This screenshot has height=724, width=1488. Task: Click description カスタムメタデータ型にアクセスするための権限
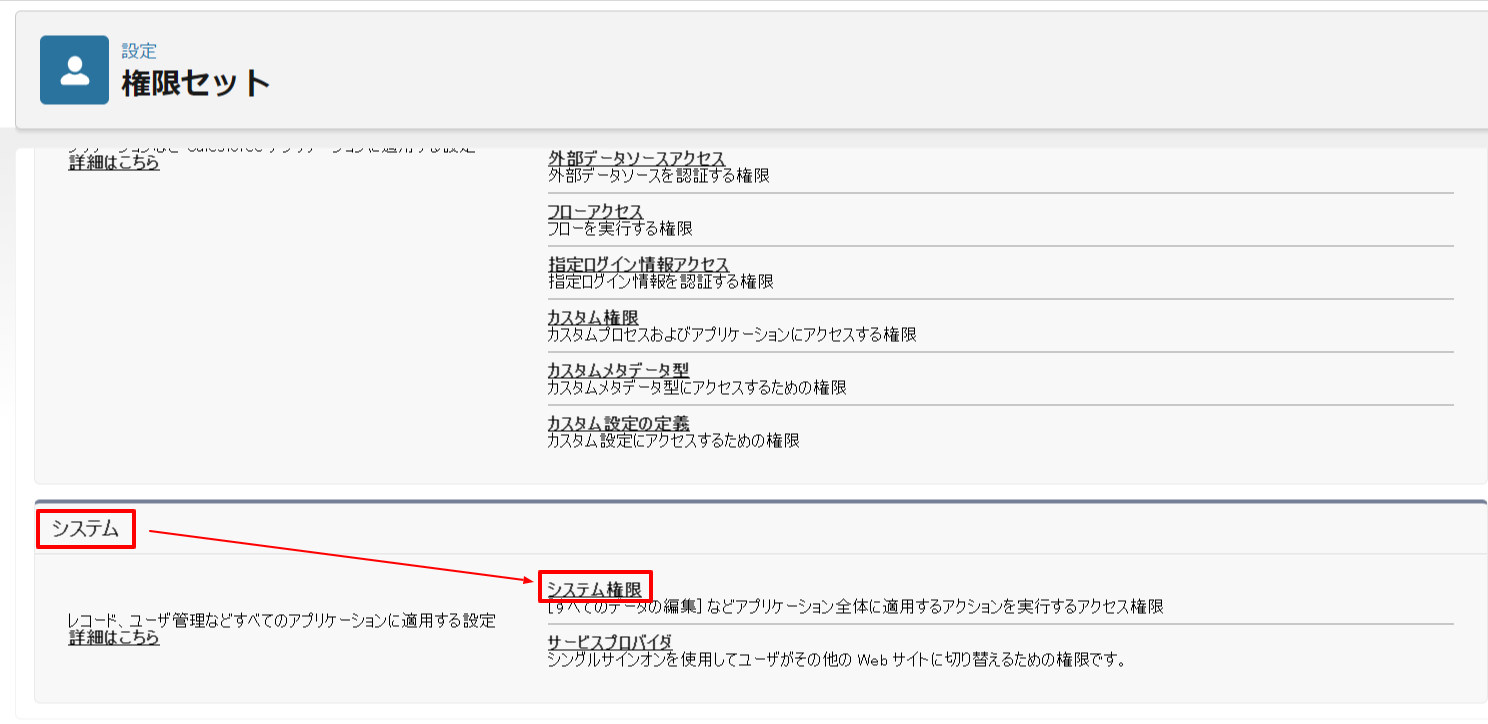tap(697, 388)
